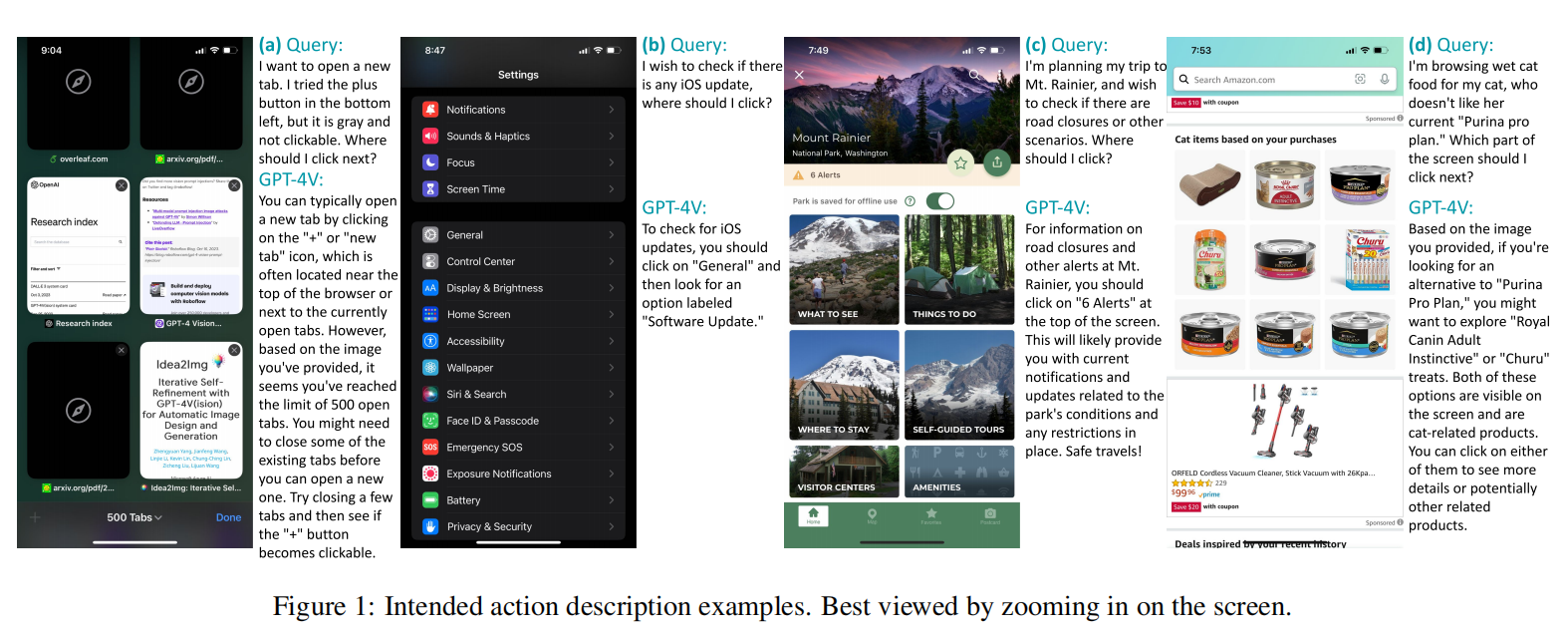The width and height of the screenshot is (1568, 634).
Task: Click the share button on Mount Rainier page
Action: pyautogui.click(x=997, y=161)
